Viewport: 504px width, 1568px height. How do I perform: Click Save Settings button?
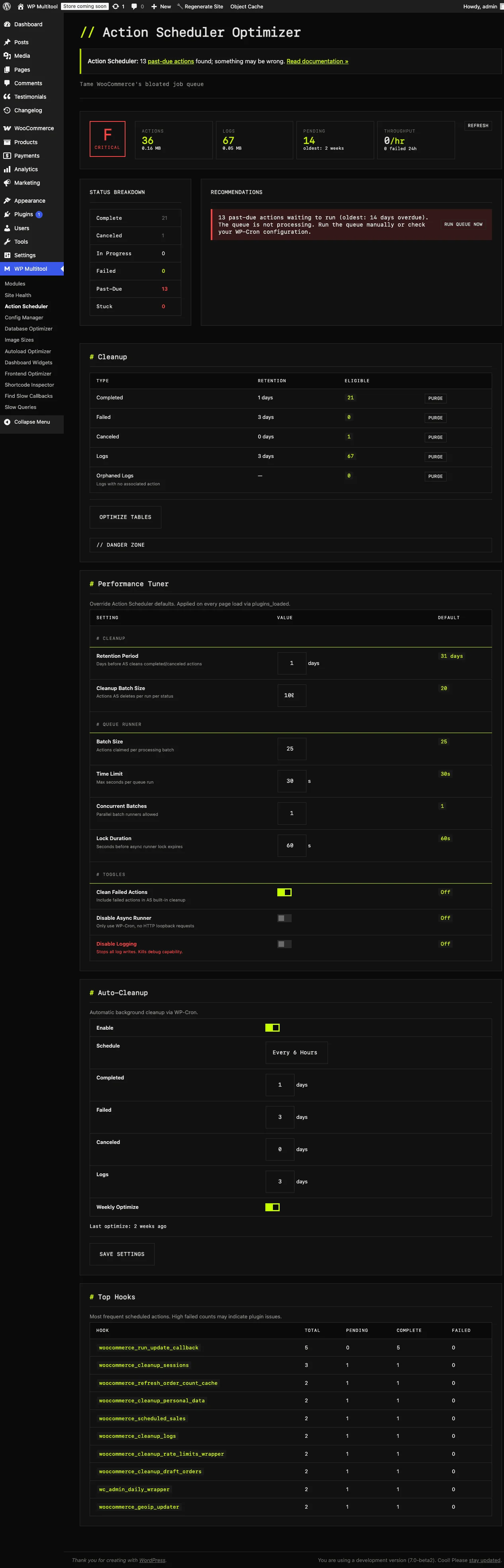[122, 1254]
